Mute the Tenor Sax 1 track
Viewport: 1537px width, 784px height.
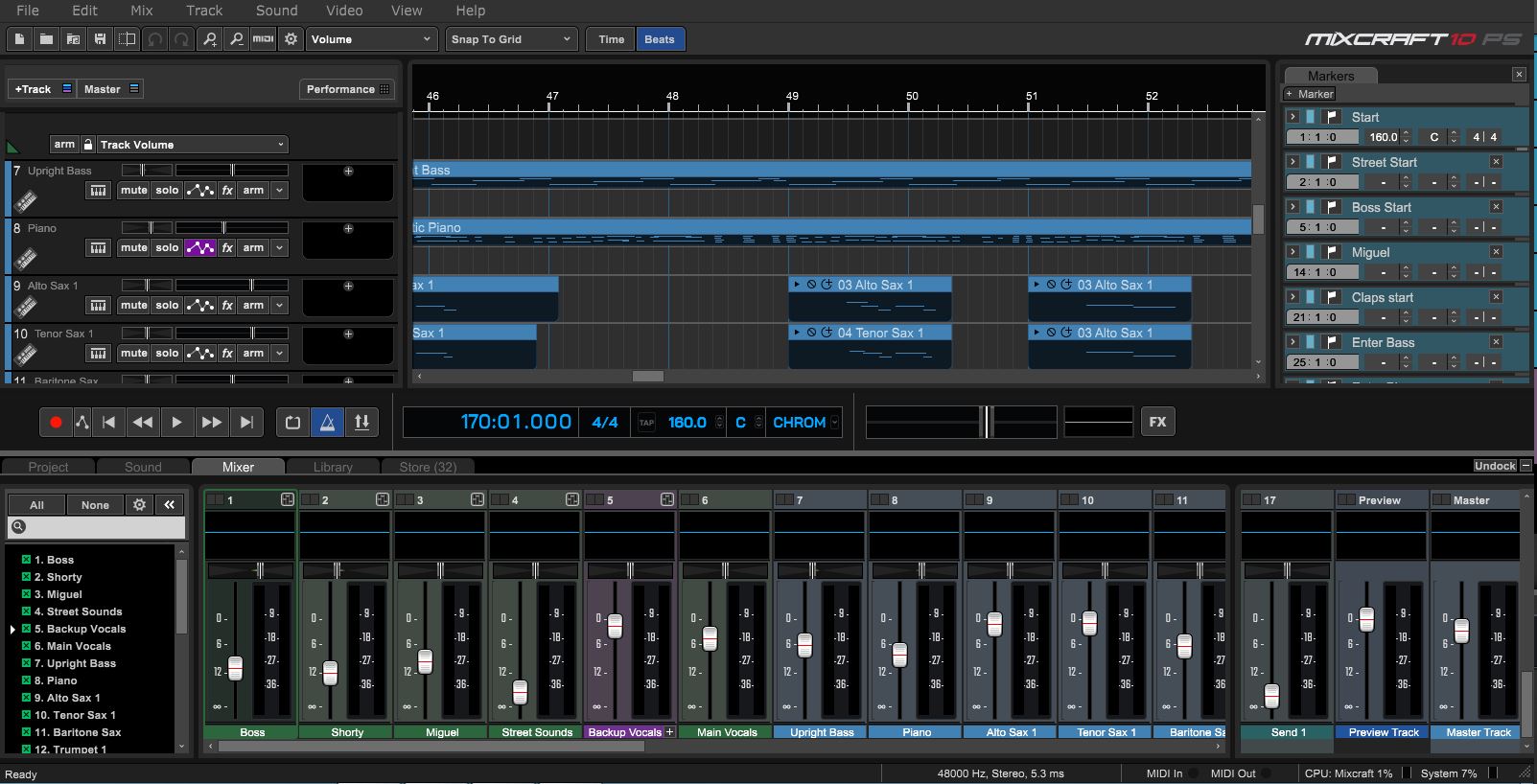[x=133, y=354]
